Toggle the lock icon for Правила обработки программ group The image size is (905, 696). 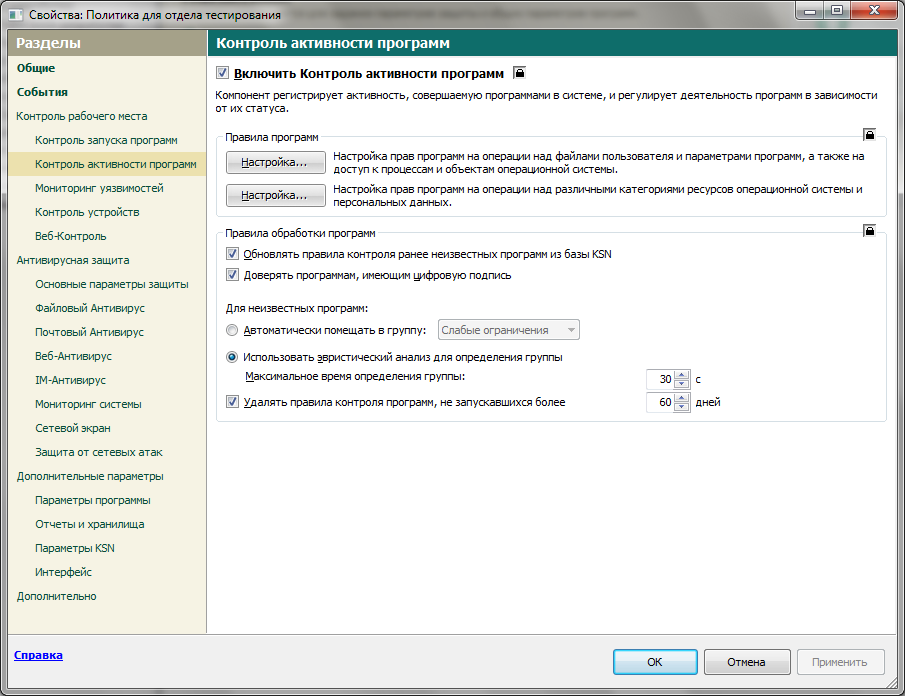(869, 231)
